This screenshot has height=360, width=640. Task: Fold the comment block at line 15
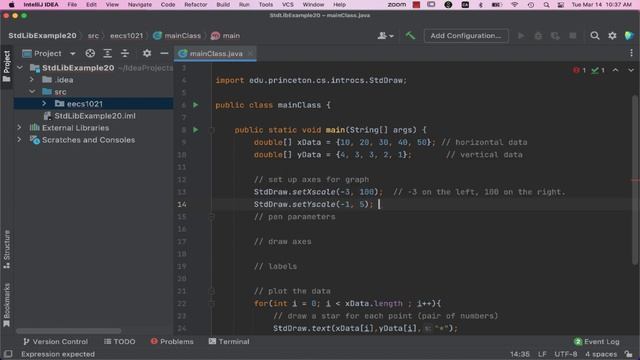tap(212, 217)
